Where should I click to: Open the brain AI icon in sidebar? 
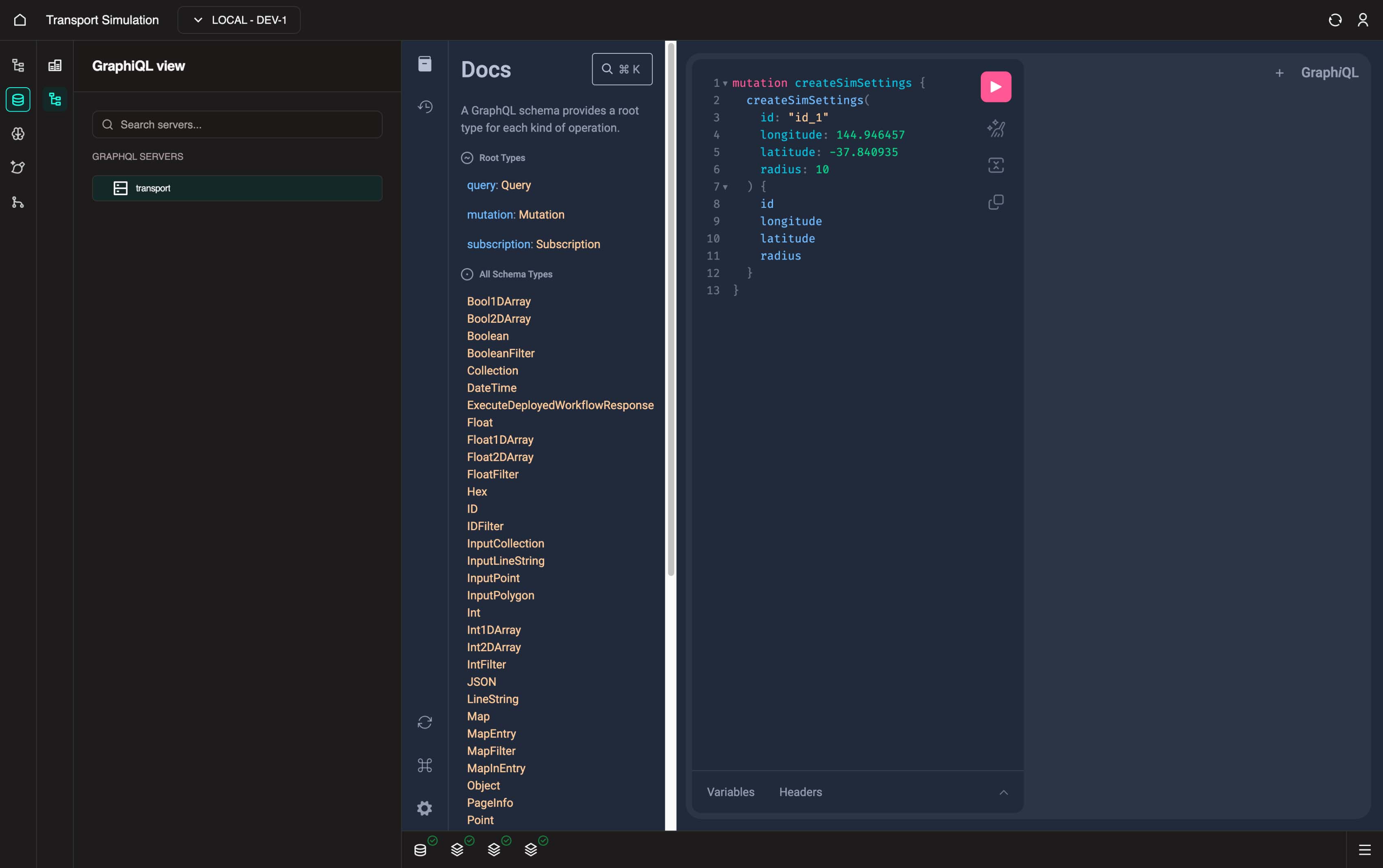tap(18, 134)
